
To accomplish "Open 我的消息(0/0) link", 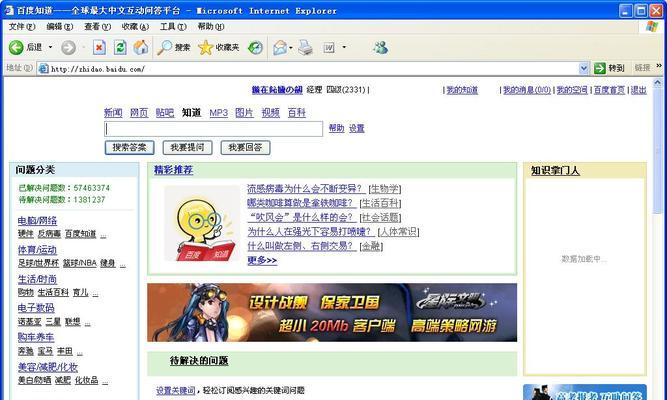I will click(527, 90).
